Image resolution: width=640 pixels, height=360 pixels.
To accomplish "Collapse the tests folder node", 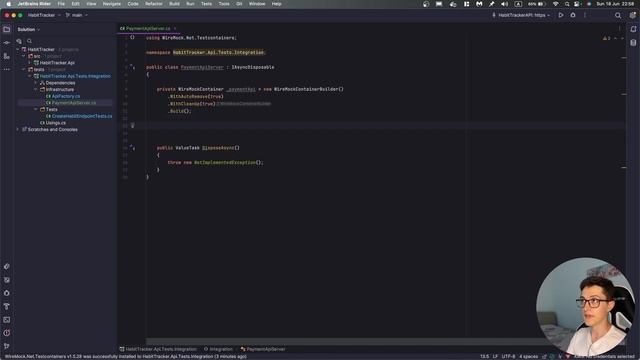I will point(24,69).
